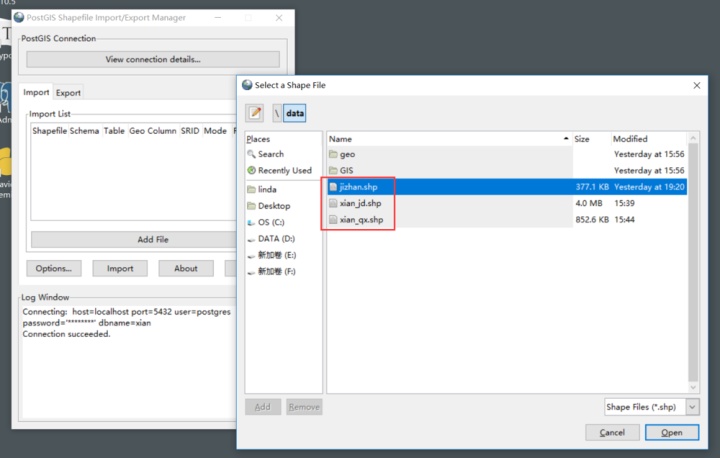Image resolution: width=720 pixels, height=458 pixels.
Task: Click the Schema column header in Import List
Action: (84, 131)
